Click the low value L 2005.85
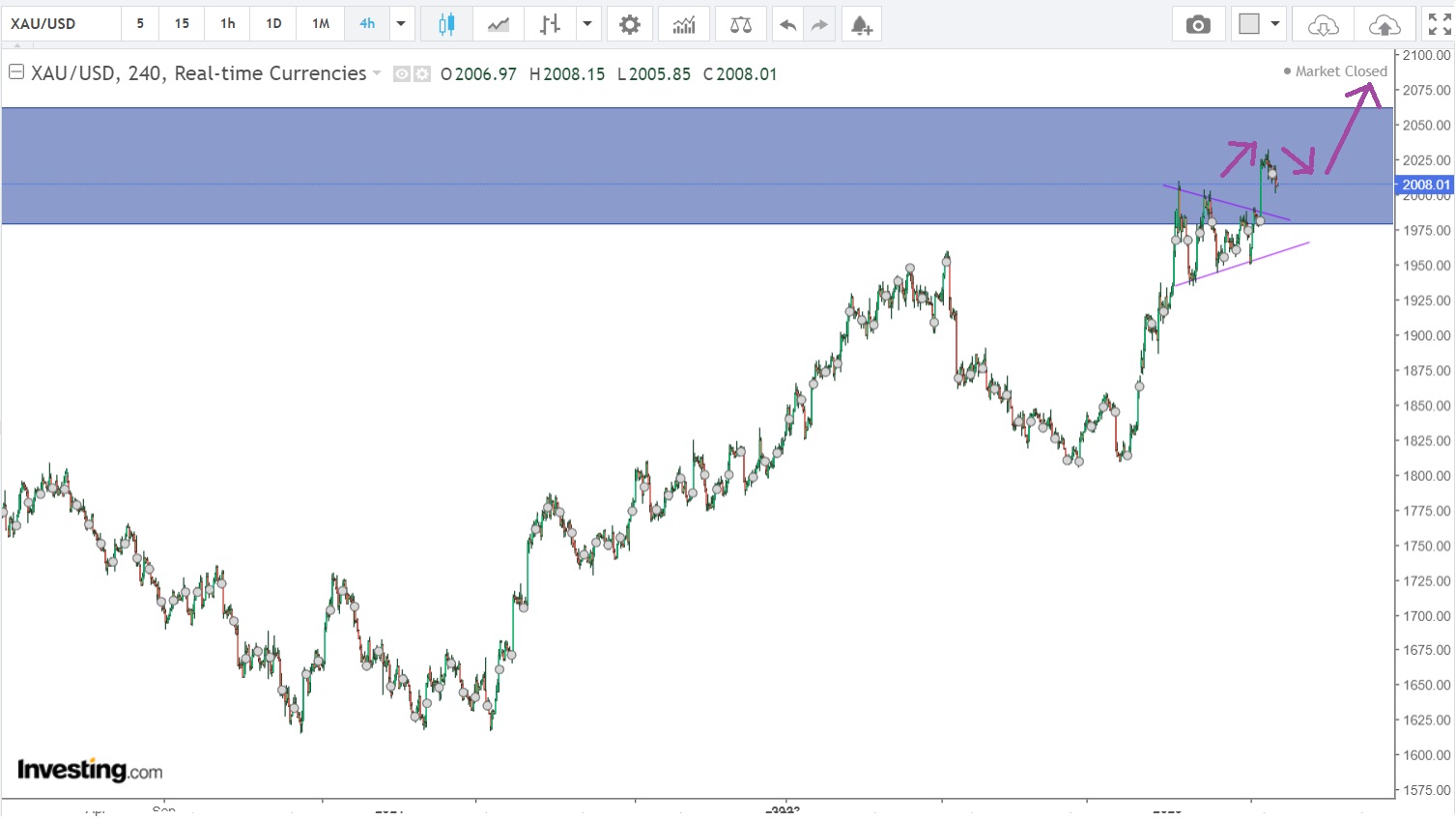 [x=654, y=73]
